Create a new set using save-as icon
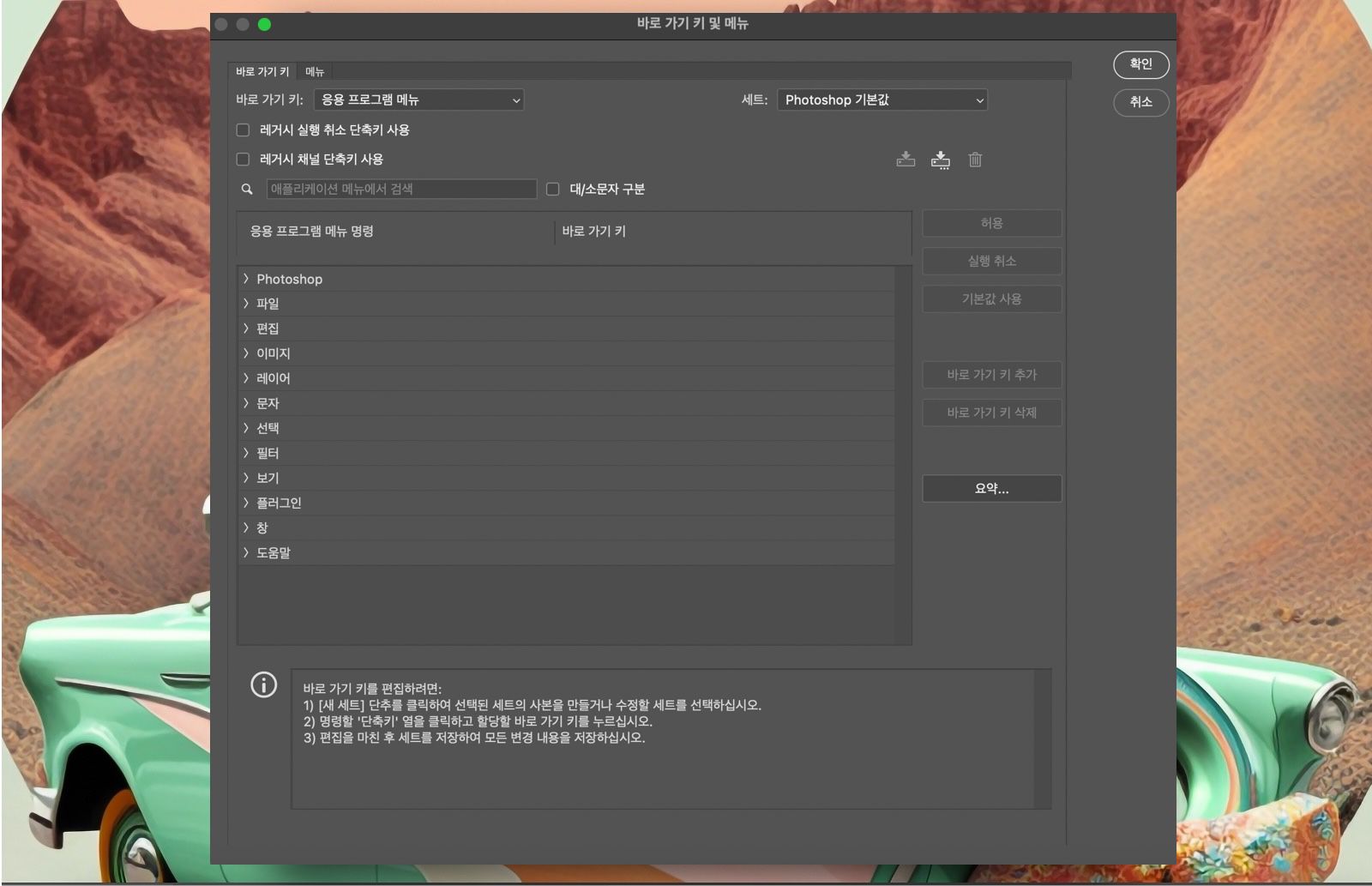This screenshot has width=1372, height=886. (941, 160)
